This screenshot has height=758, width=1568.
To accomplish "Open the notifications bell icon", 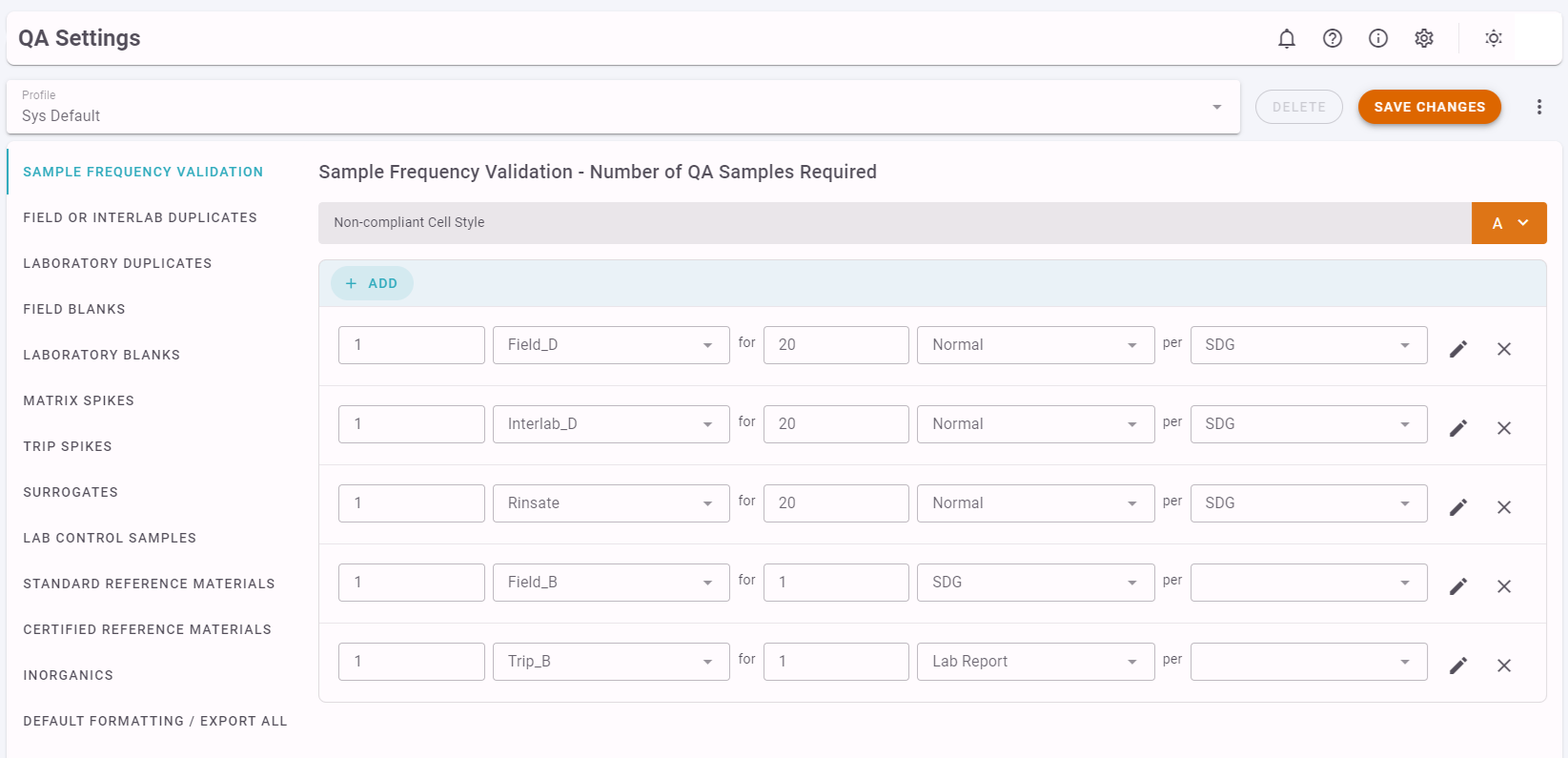I will coord(1287,38).
